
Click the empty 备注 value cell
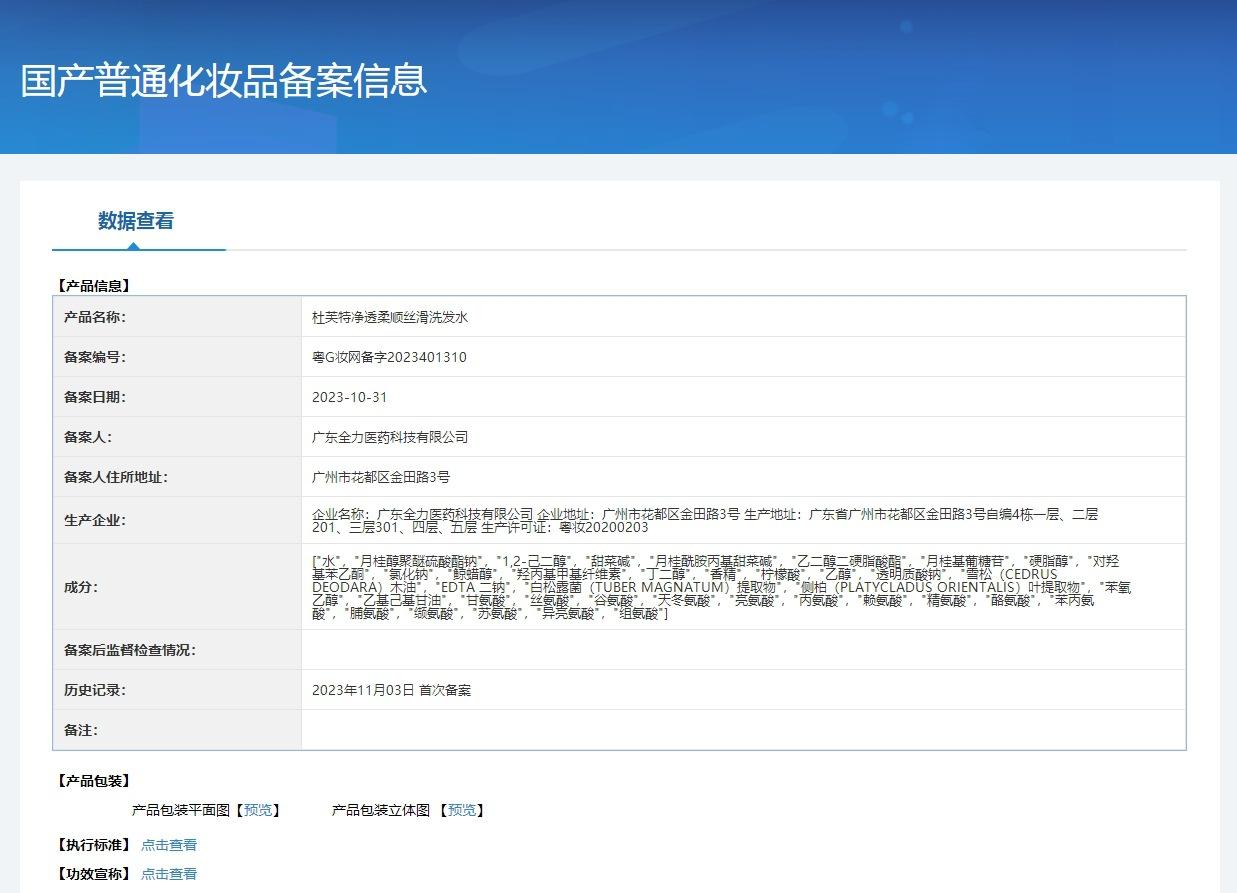pyautogui.click(x=742, y=730)
